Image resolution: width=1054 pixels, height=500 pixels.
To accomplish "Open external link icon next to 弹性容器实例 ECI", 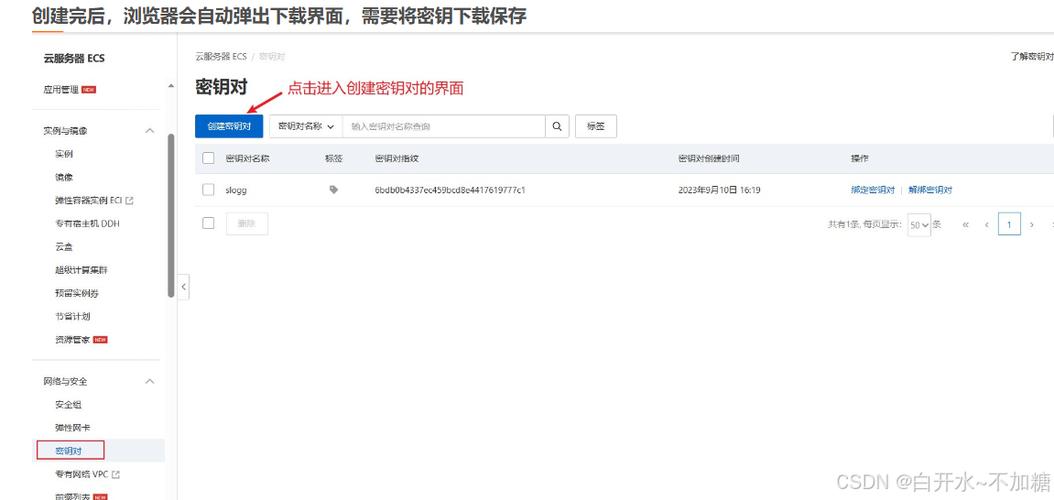I will pos(130,200).
